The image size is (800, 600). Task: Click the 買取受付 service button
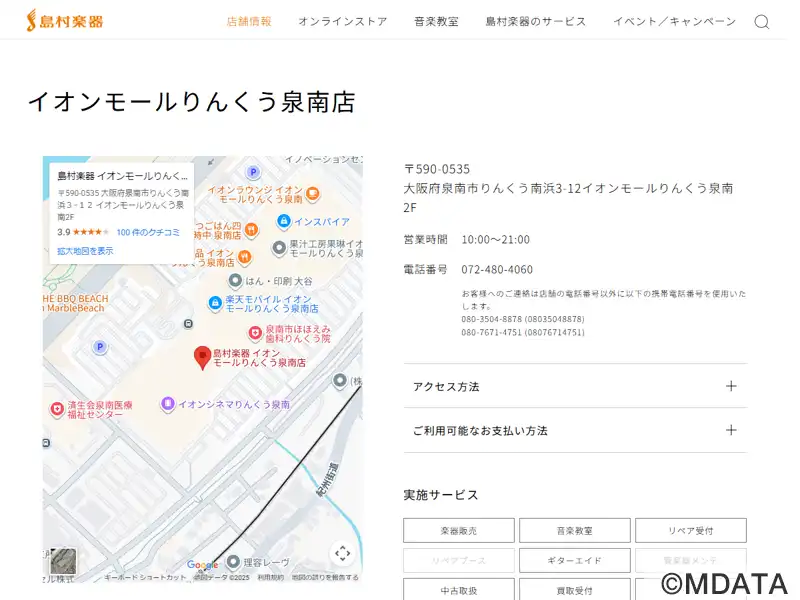[574, 590]
